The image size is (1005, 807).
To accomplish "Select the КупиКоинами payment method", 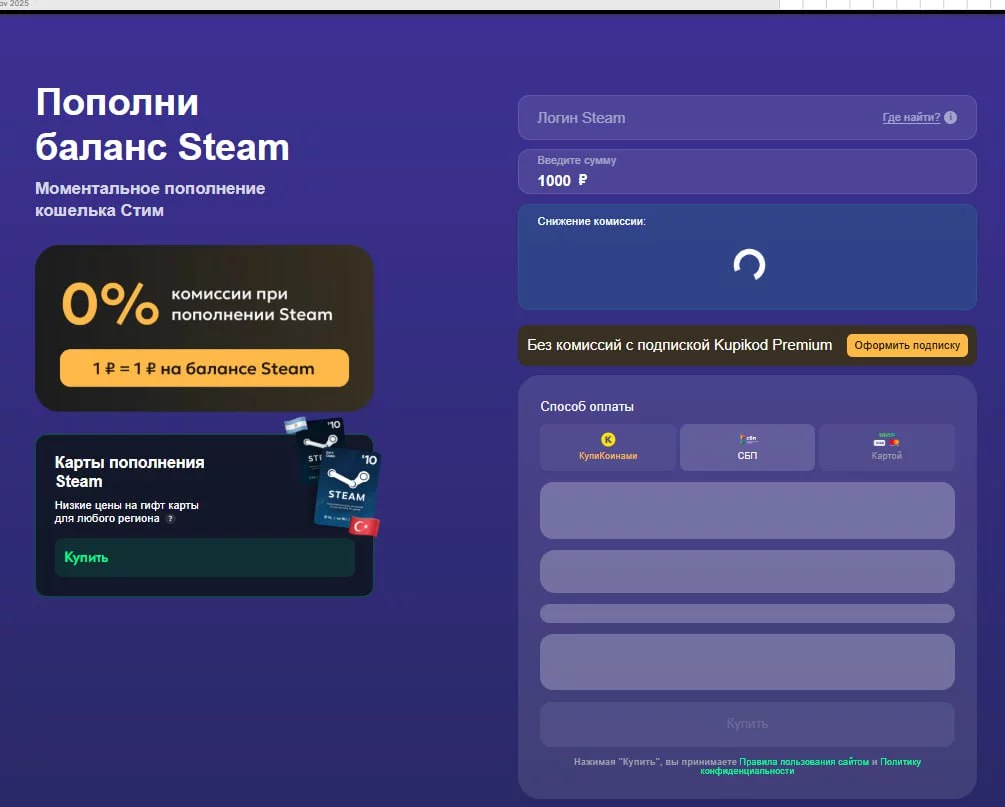I will (x=608, y=447).
